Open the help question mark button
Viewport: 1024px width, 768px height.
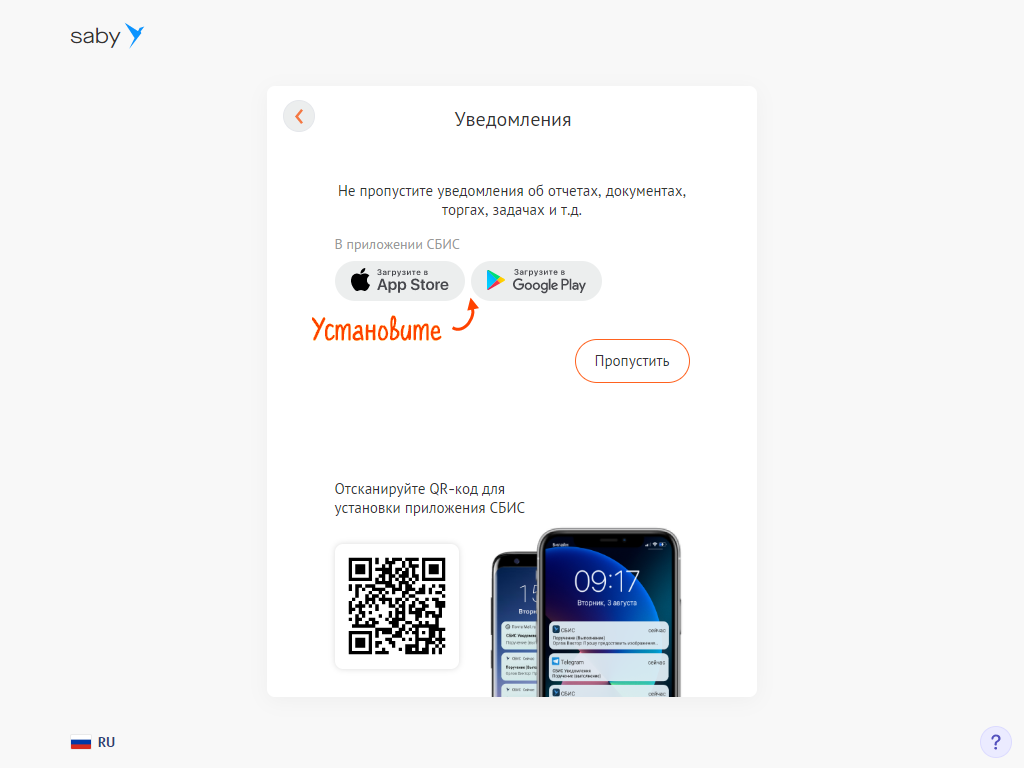[x=995, y=742]
